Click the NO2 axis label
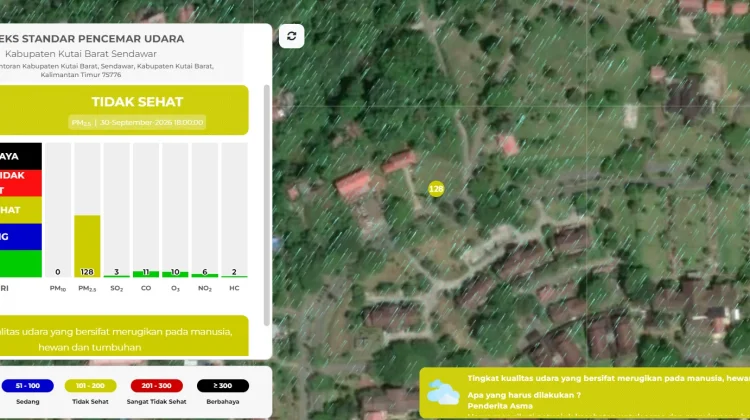Viewport: 750px width, 420px height. [x=205, y=288]
